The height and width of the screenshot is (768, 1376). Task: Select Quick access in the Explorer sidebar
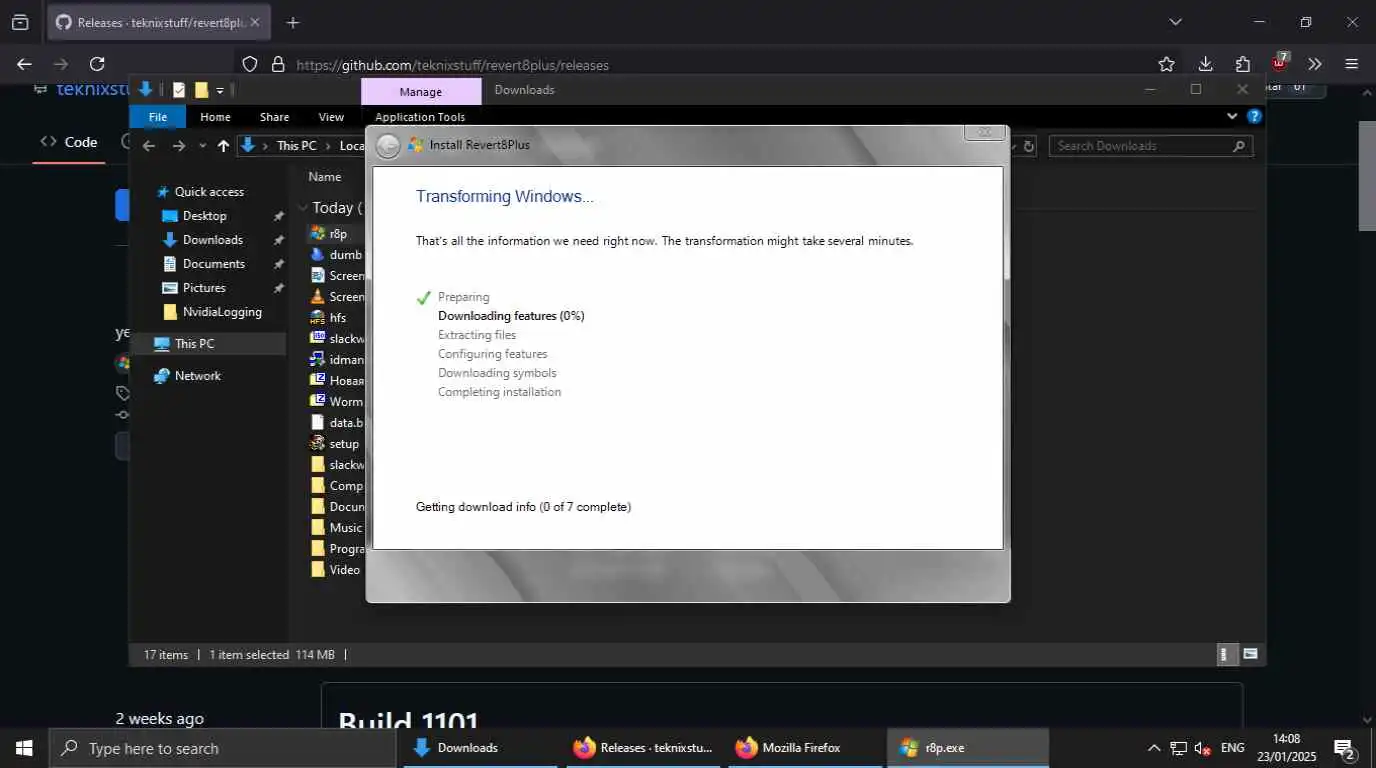tap(209, 192)
